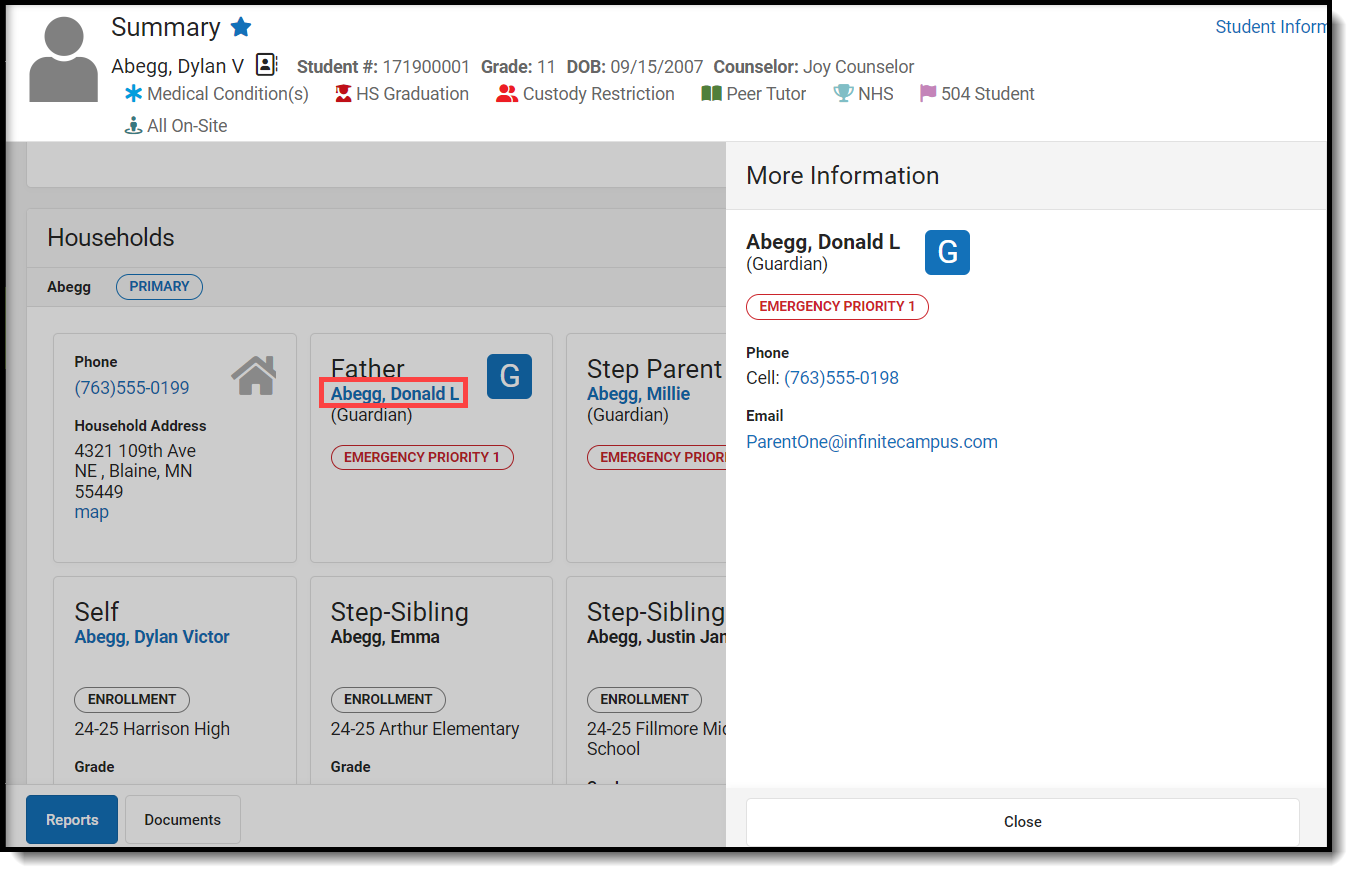Click the Households section heading
The width and height of the screenshot is (1357, 877).
[x=111, y=238]
